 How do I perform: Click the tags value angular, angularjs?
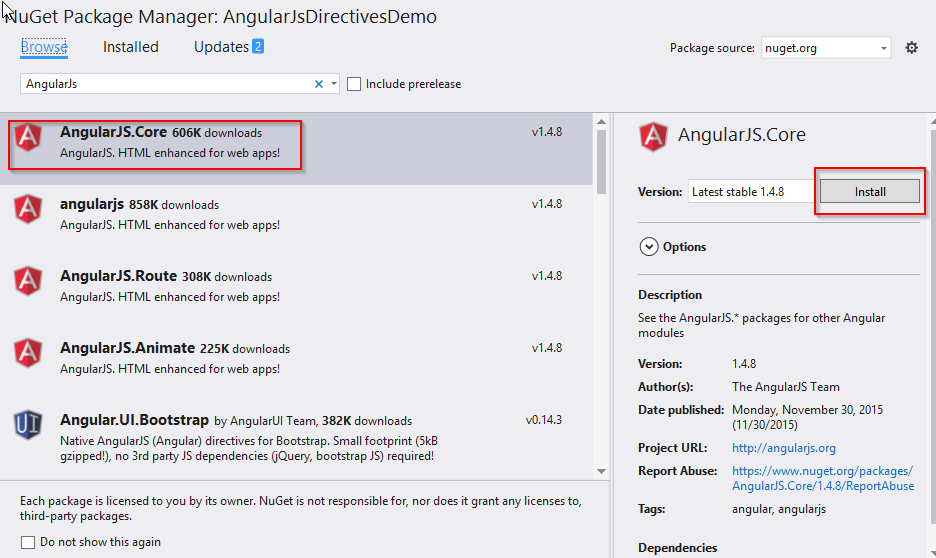779,509
